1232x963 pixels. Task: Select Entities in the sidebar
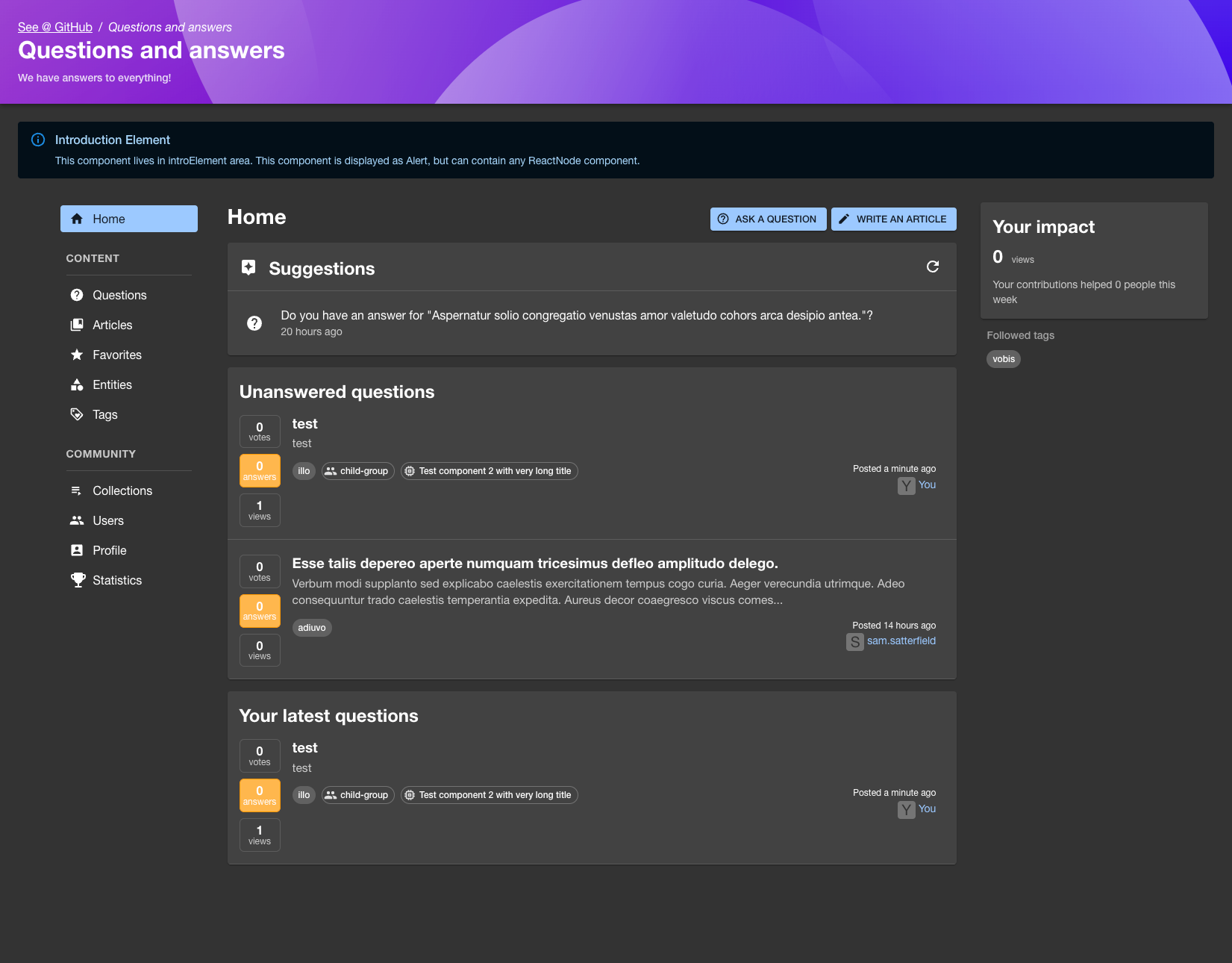pyautogui.click(x=129, y=384)
